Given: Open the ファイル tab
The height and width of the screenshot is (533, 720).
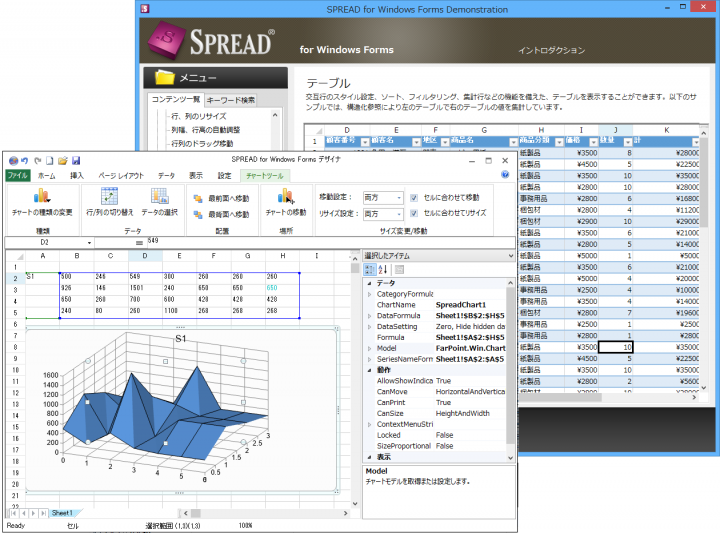Looking at the screenshot, I should pyautogui.click(x=18, y=175).
